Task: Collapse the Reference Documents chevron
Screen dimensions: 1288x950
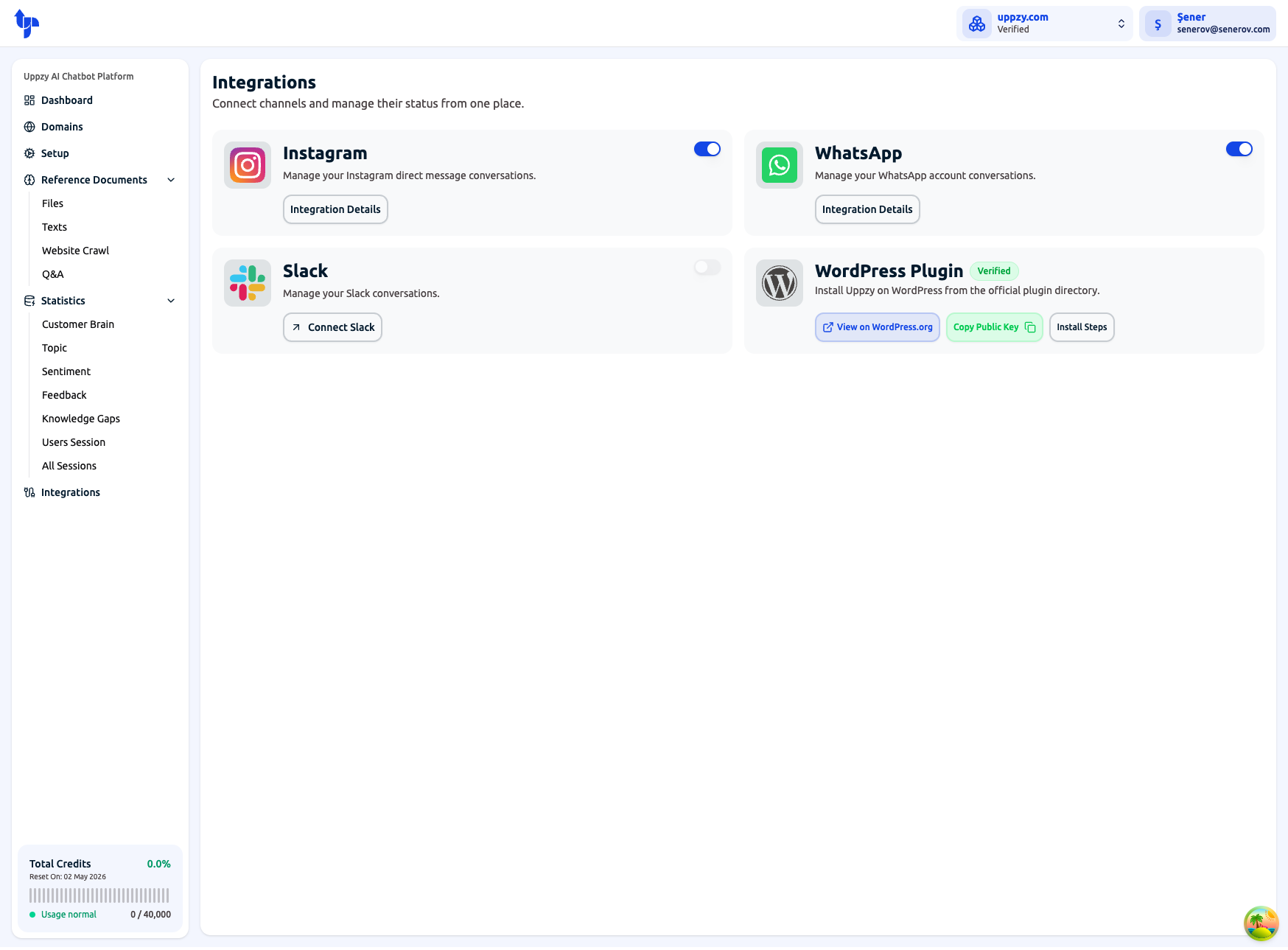Action: (171, 180)
